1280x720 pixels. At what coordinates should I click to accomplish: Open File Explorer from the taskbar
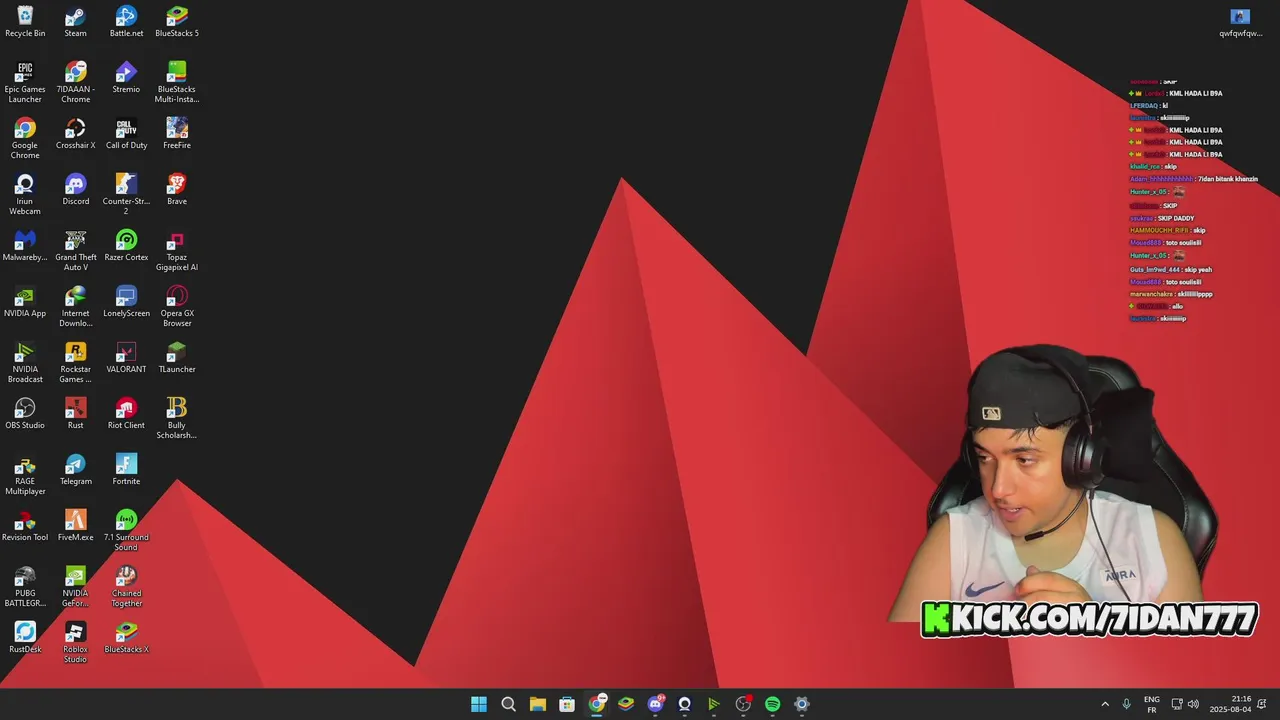tap(537, 704)
